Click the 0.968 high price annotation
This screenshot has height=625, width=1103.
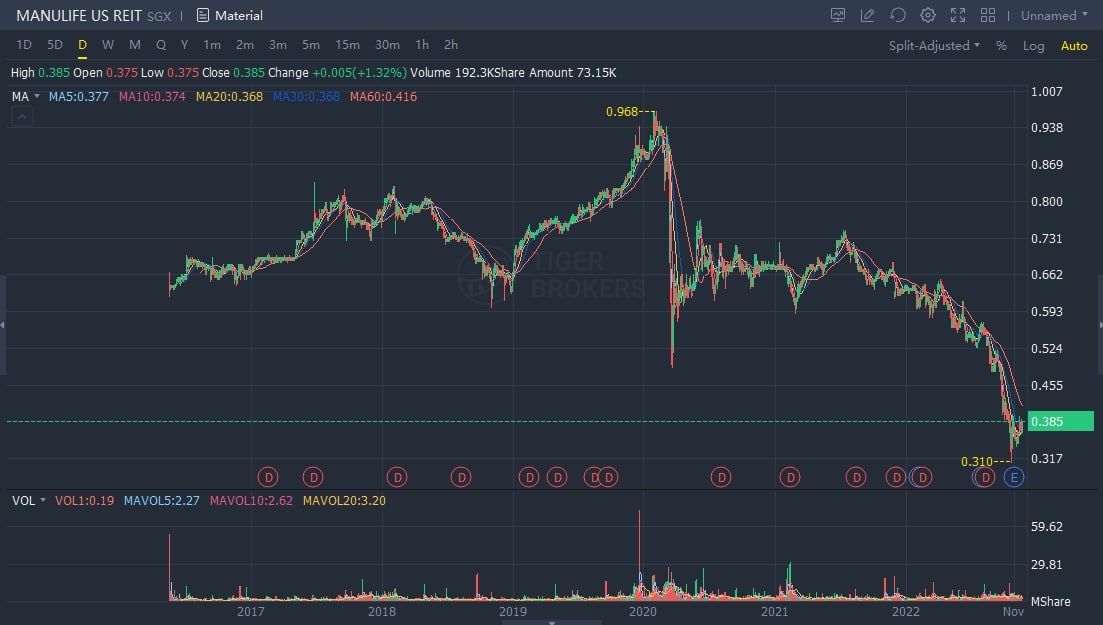(622, 111)
